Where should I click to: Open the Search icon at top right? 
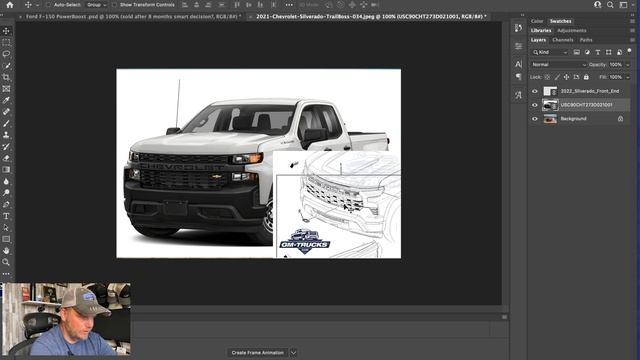(x=610, y=5)
